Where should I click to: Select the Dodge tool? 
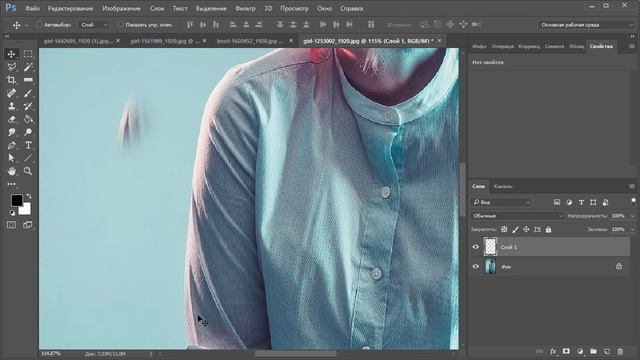click(28, 132)
